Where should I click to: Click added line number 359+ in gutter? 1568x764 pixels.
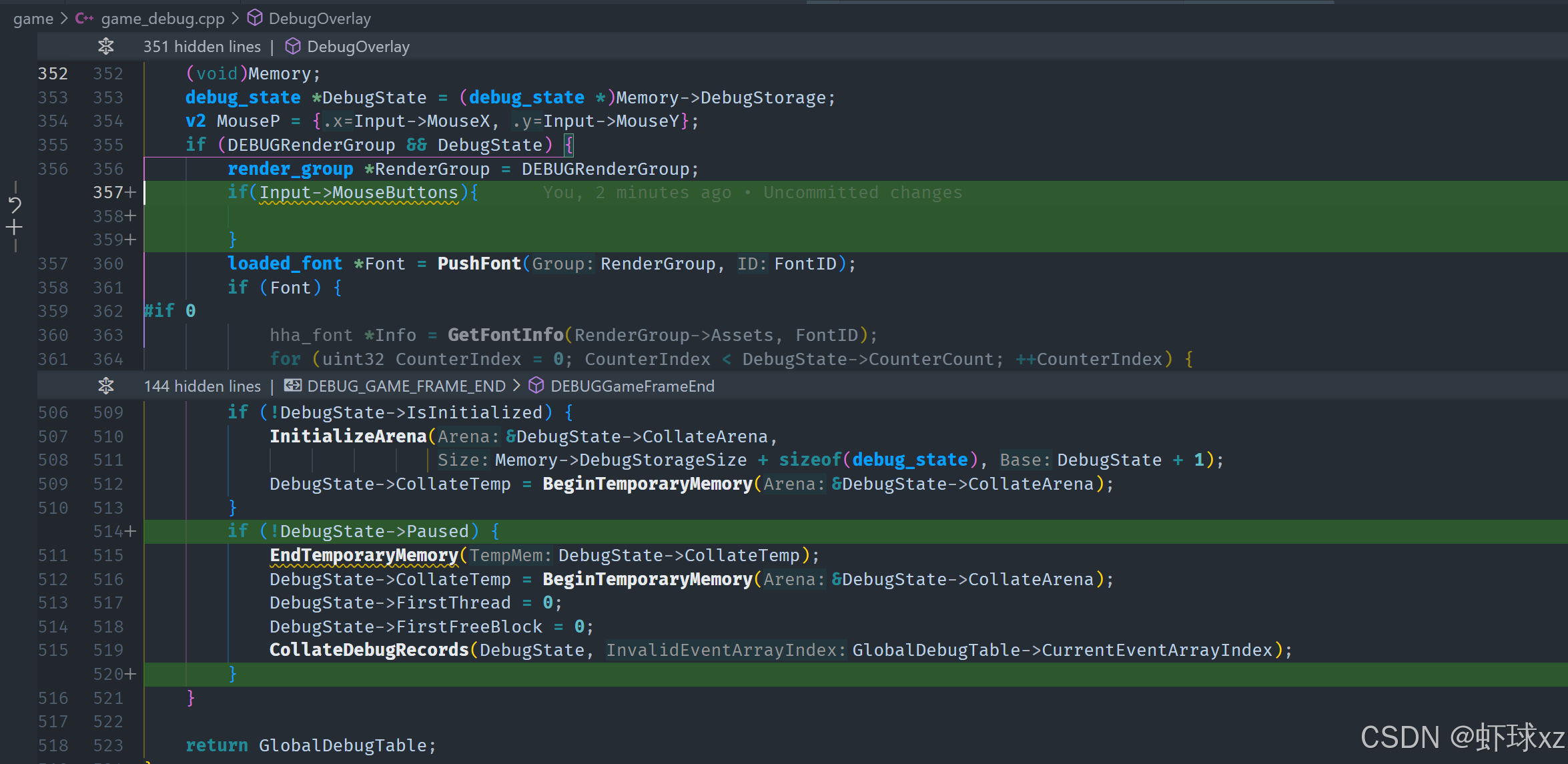click(115, 240)
